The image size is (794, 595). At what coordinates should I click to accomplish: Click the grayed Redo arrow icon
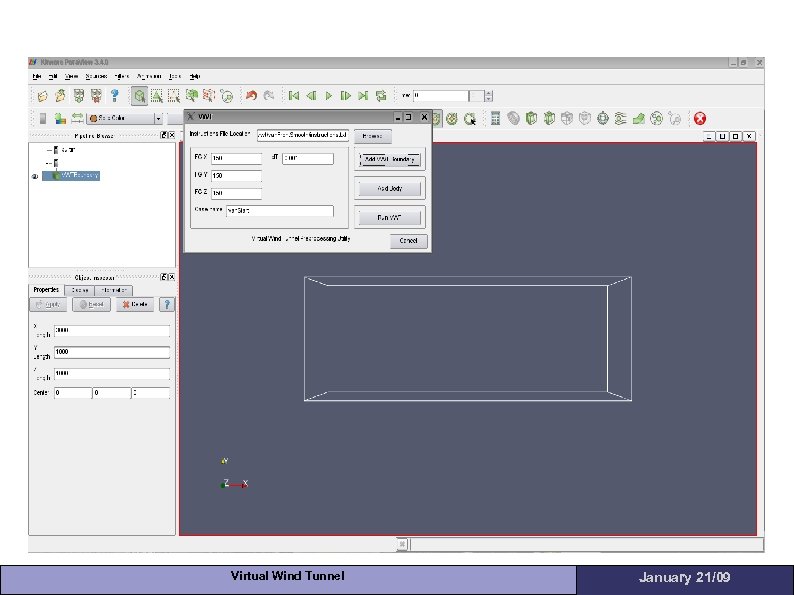(269, 95)
